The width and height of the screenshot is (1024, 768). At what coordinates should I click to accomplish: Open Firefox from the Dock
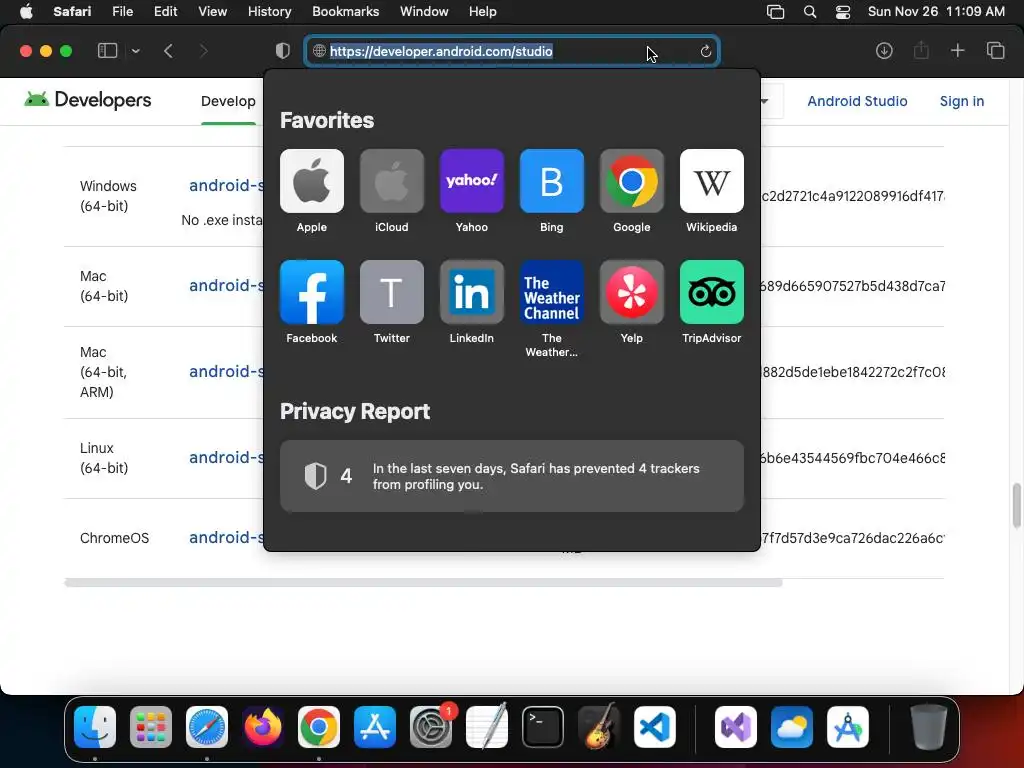coord(263,727)
